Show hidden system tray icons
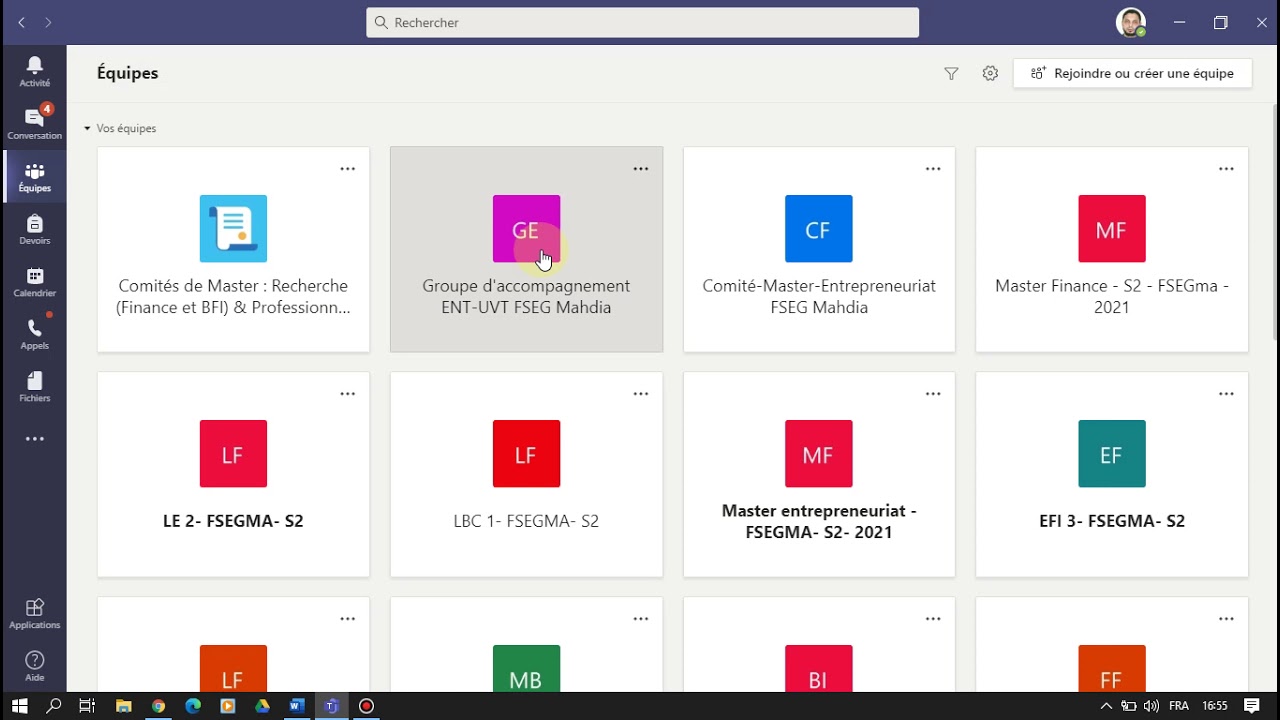Image resolution: width=1280 pixels, height=720 pixels. [x=1106, y=706]
